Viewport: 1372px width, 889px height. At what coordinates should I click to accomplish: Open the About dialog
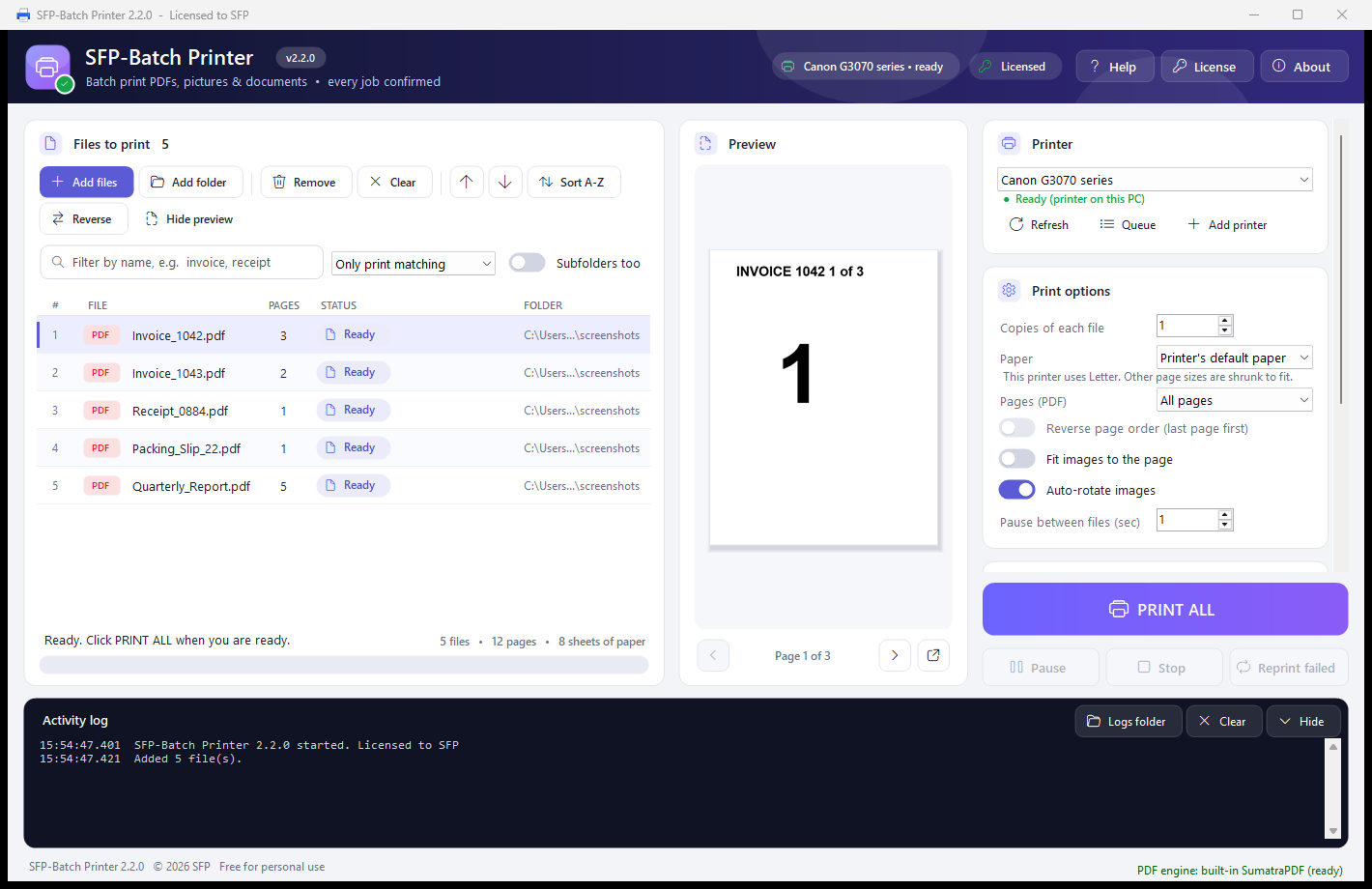(1303, 66)
